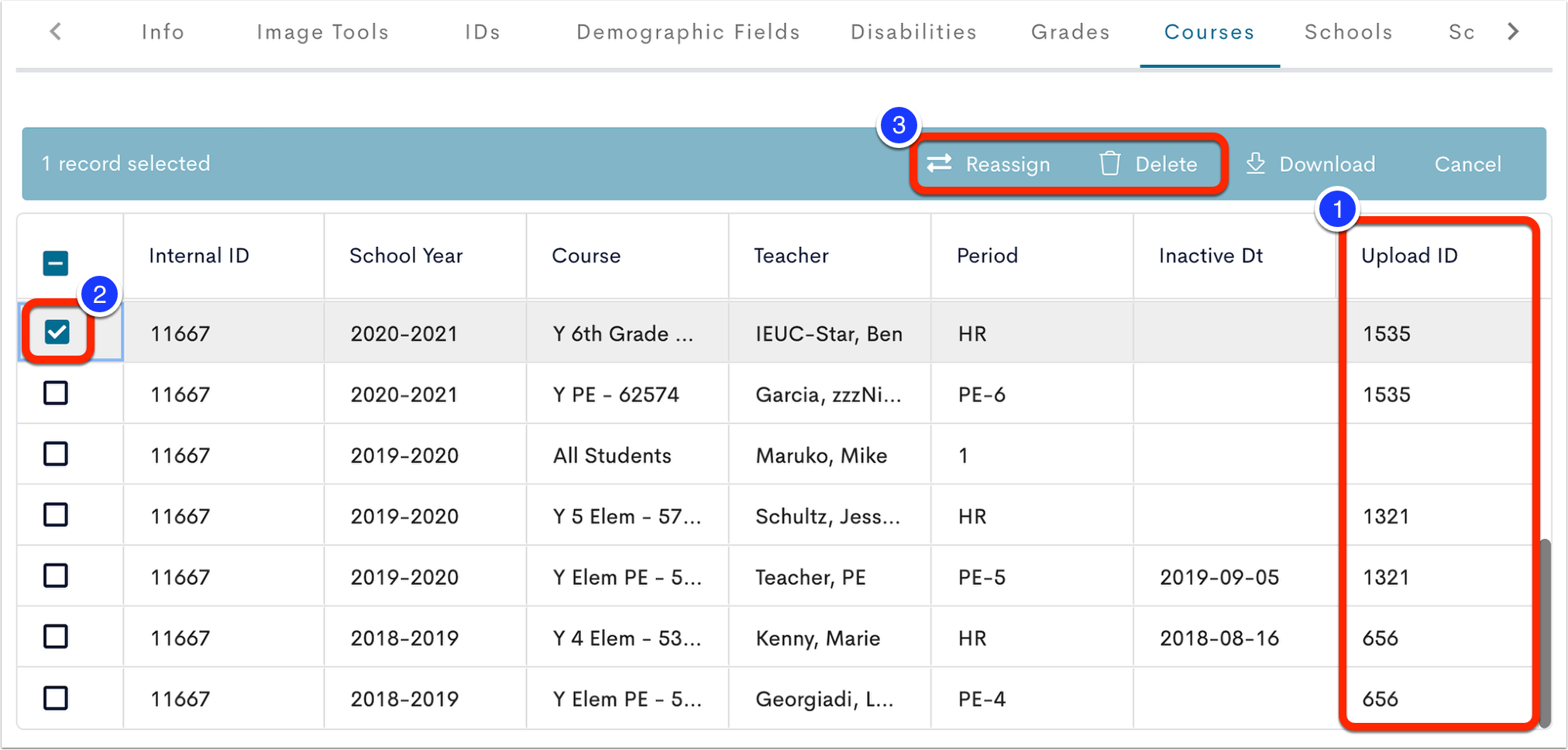Sort by Upload ID column header

pyautogui.click(x=1410, y=256)
